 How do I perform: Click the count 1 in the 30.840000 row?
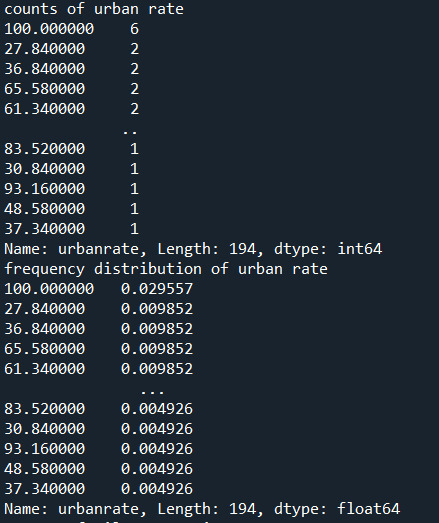click(134, 169)
